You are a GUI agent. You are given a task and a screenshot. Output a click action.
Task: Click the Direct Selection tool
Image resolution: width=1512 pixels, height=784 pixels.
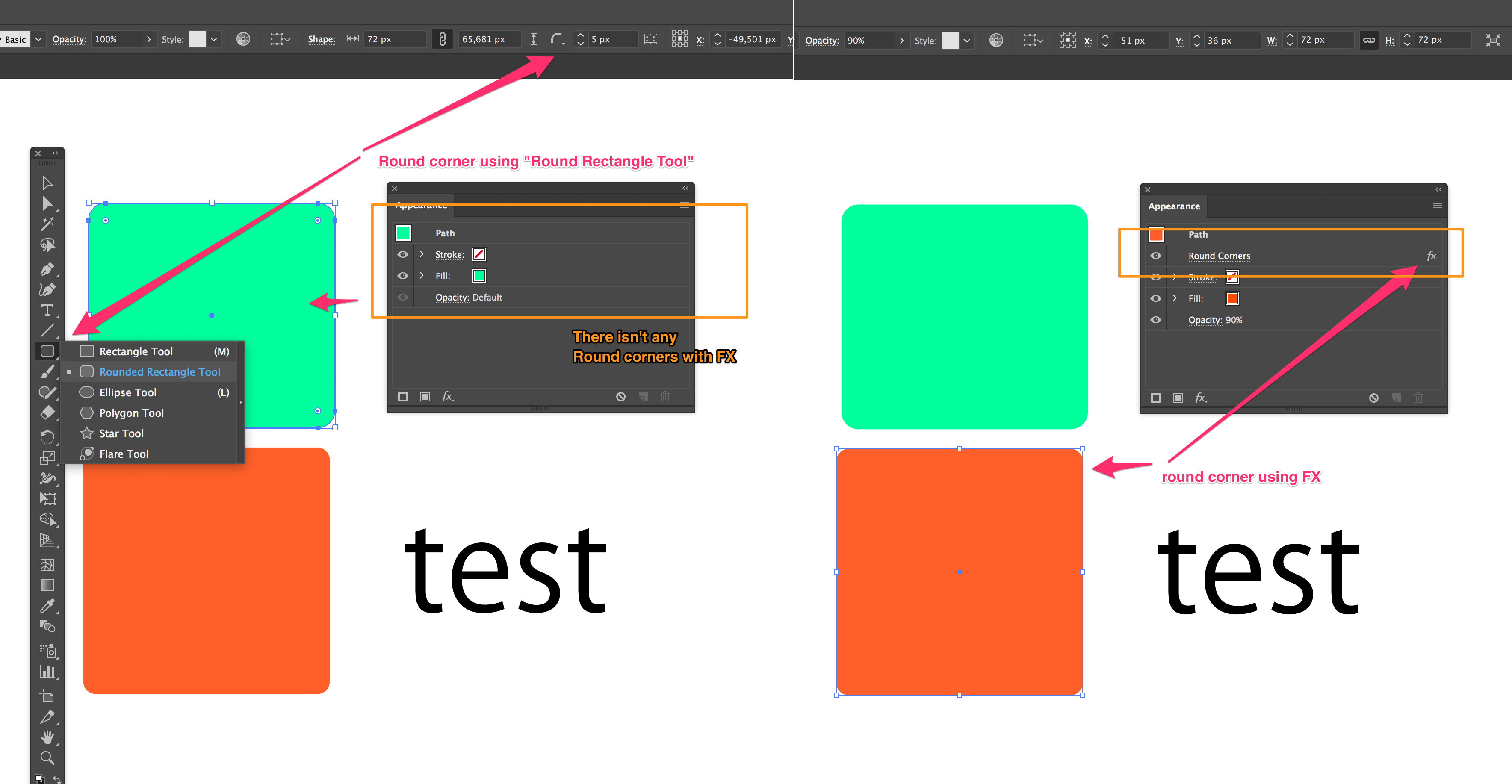tap(47, 203)
